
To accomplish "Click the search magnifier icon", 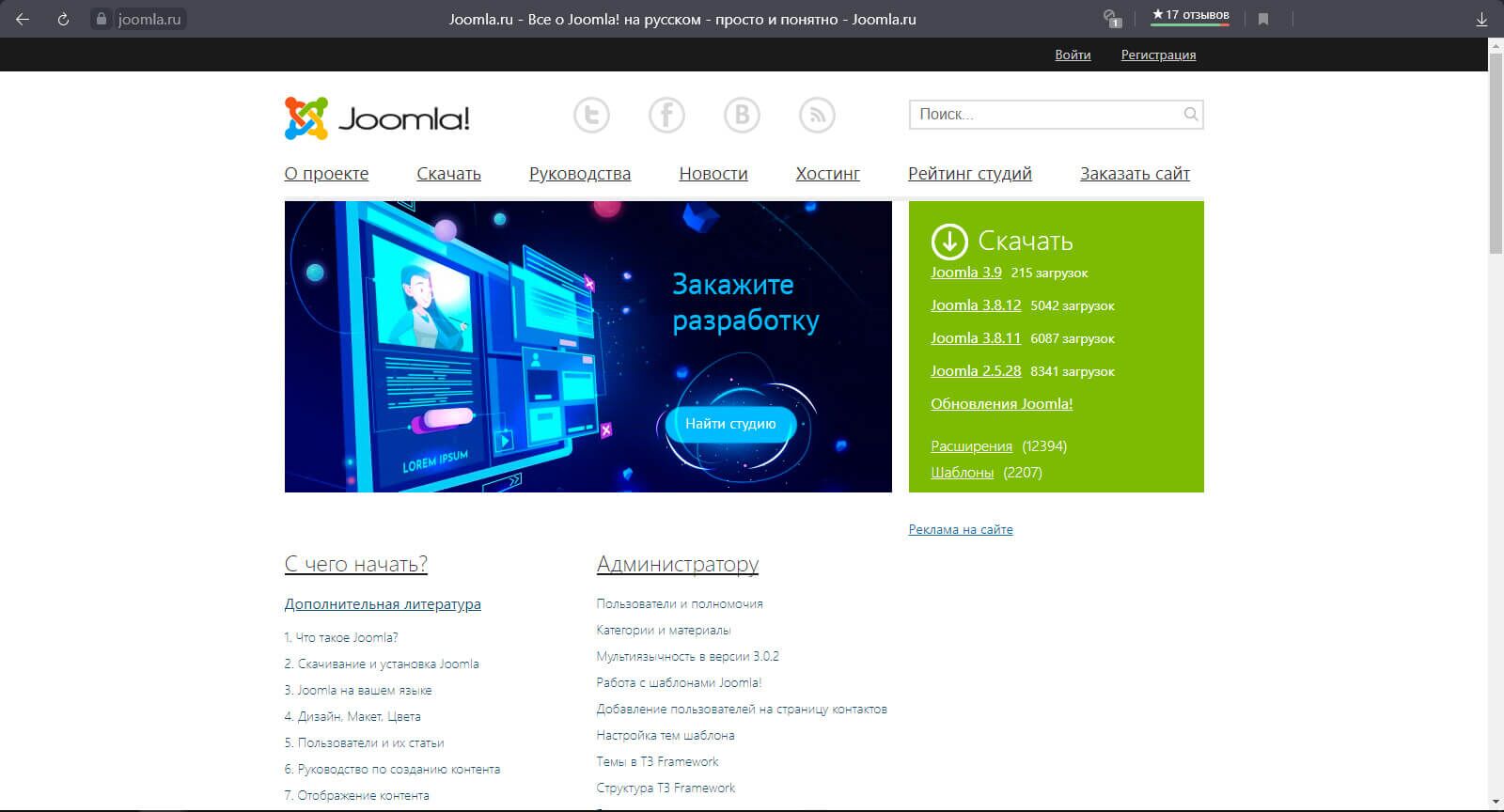I will click(x=1190, y=115).
